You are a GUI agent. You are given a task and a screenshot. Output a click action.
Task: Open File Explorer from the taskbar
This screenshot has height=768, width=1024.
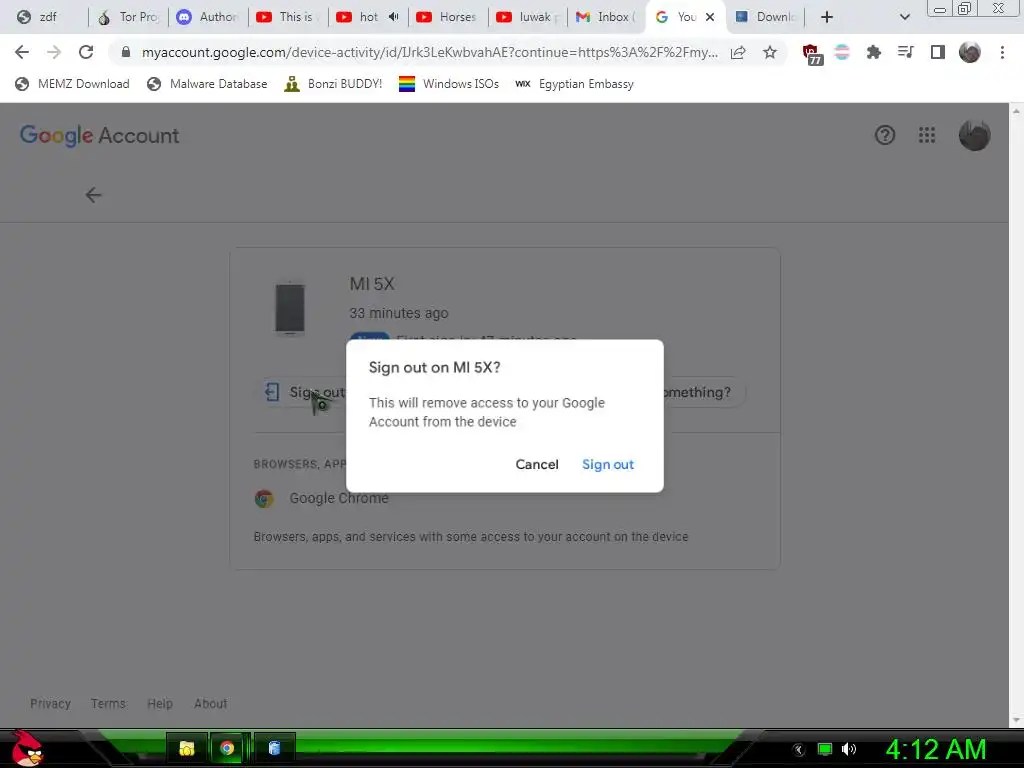[x=187, y=748]
